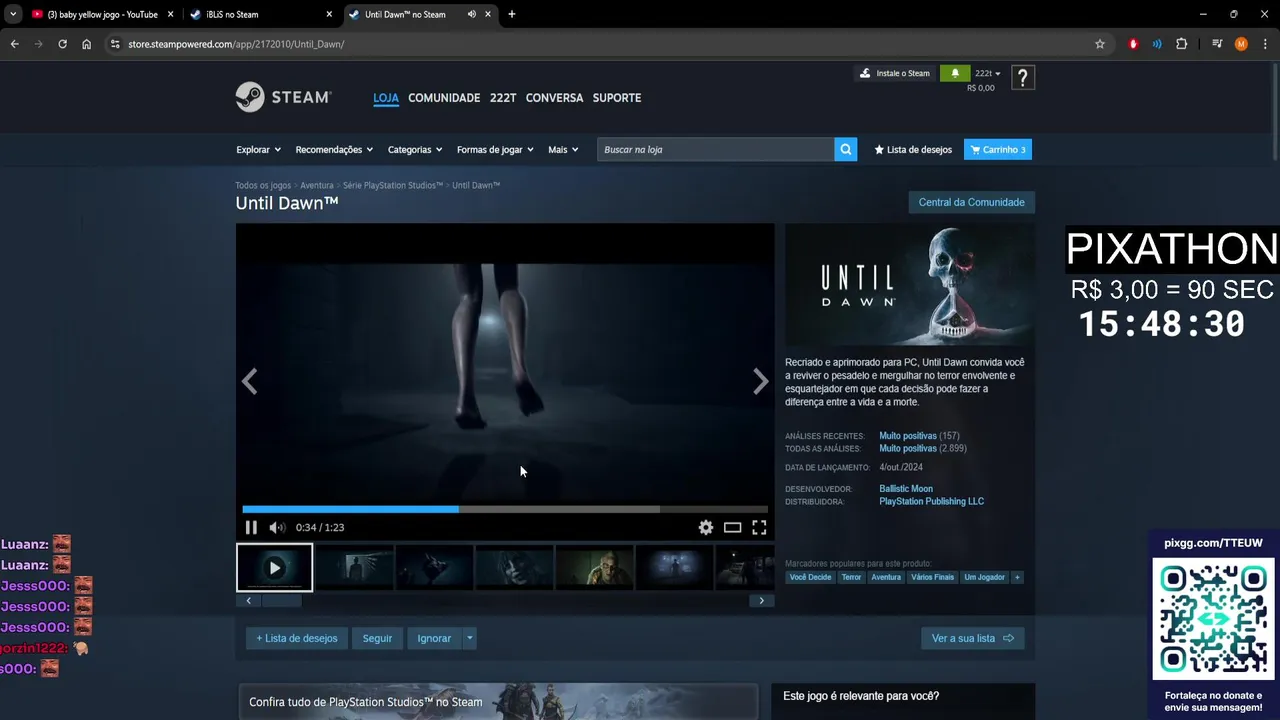Select first trailer thumbnail with play icon
The width and height of the screenshot is (1280, 720).
pos(274,568)
